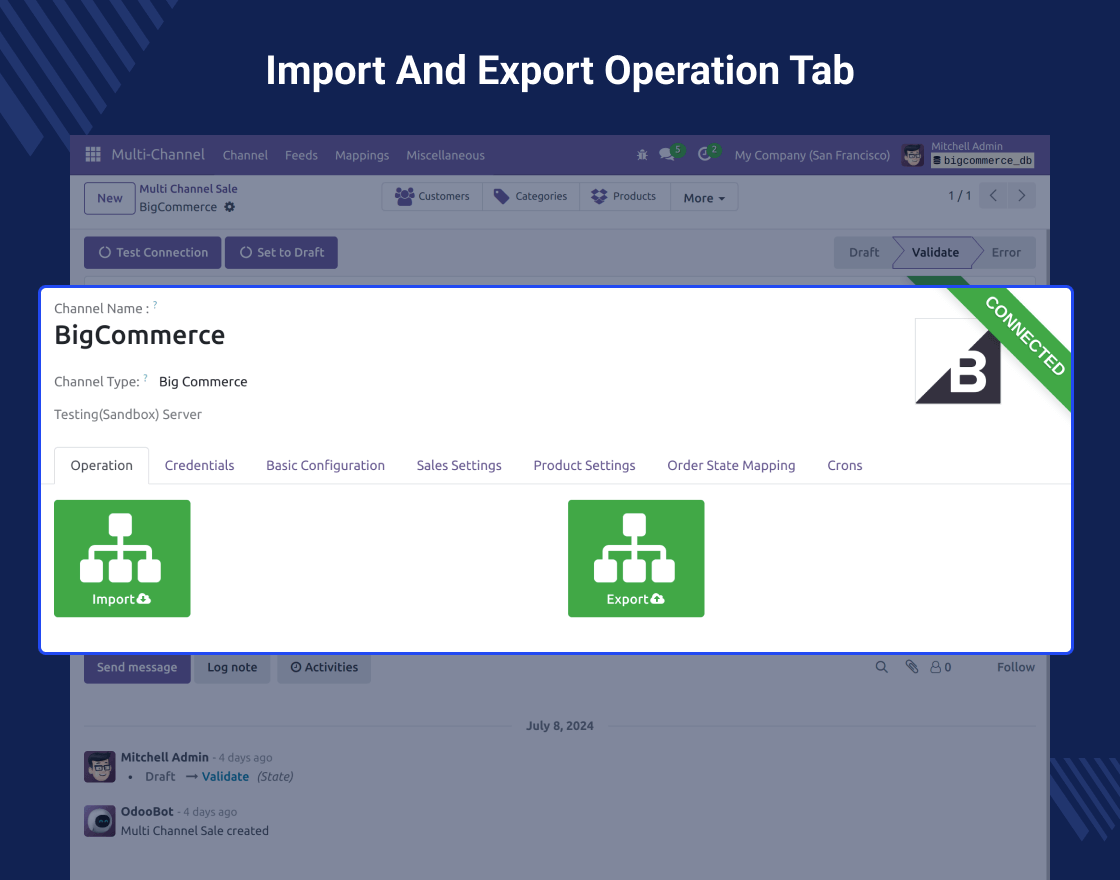Click the BigCommerce logo image

(x=958, y=361)
